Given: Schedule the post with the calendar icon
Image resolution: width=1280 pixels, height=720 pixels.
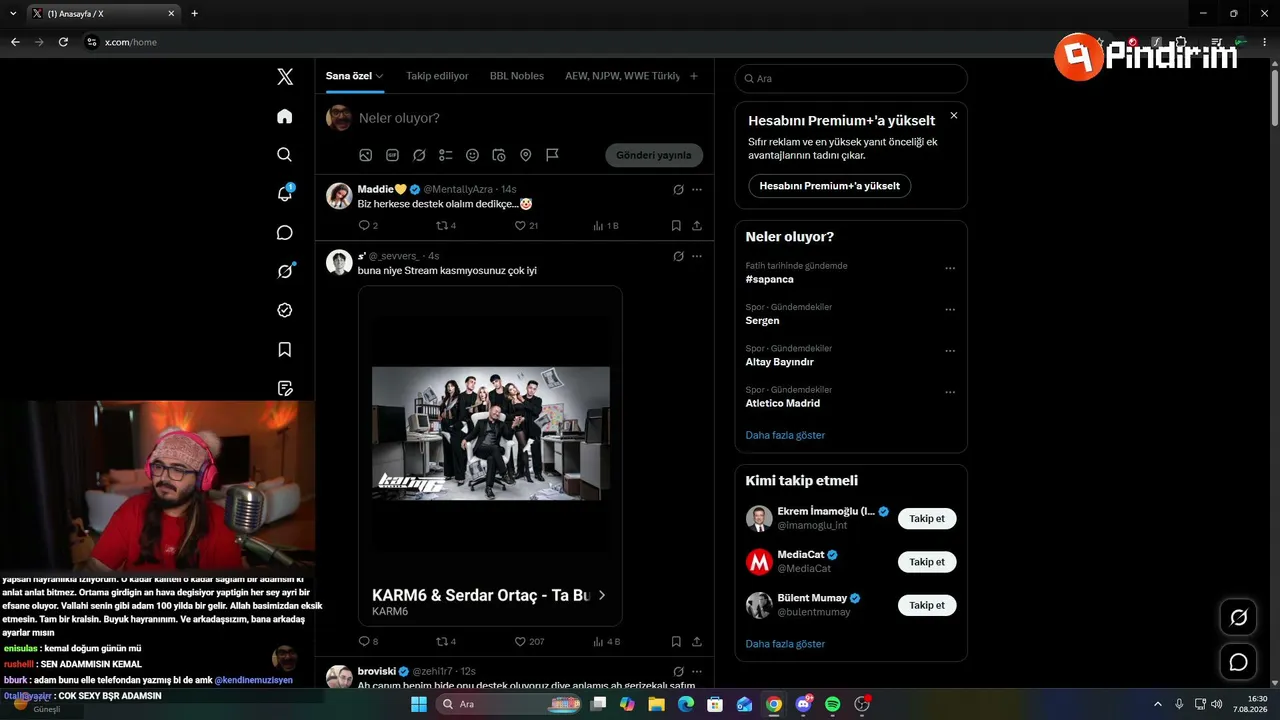Looking at the screenshot, I should click(x=499, y=155).
